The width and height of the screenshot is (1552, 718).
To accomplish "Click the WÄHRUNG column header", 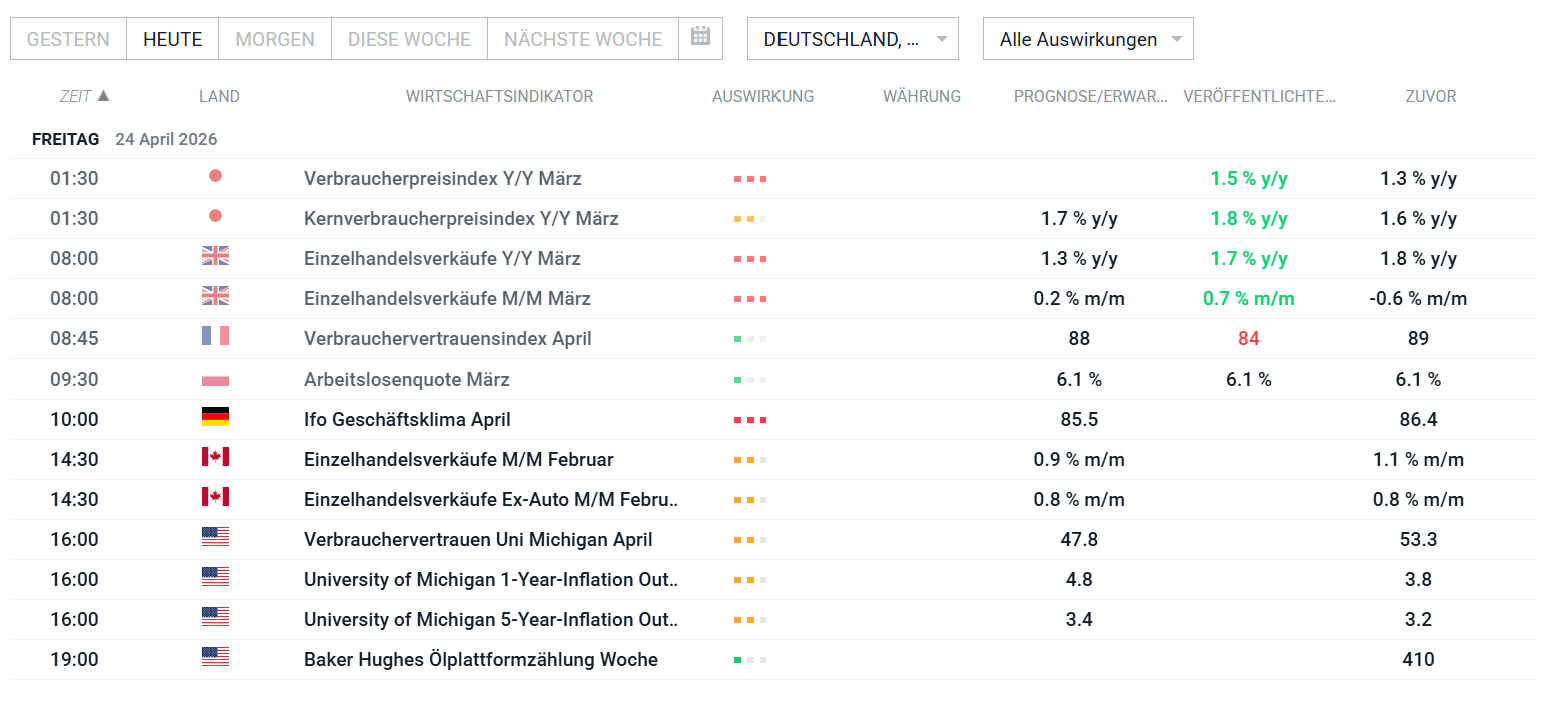I will [921, 96].
